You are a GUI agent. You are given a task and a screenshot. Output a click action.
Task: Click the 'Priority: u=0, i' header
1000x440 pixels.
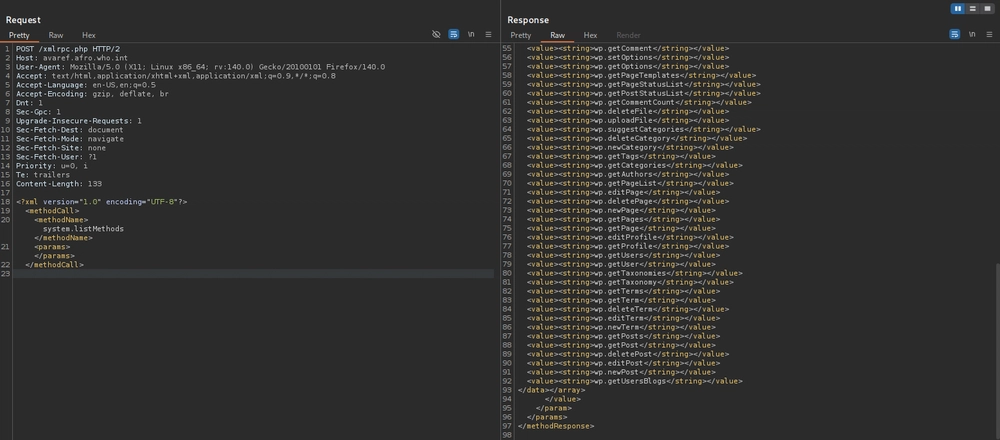coord(54,165)
